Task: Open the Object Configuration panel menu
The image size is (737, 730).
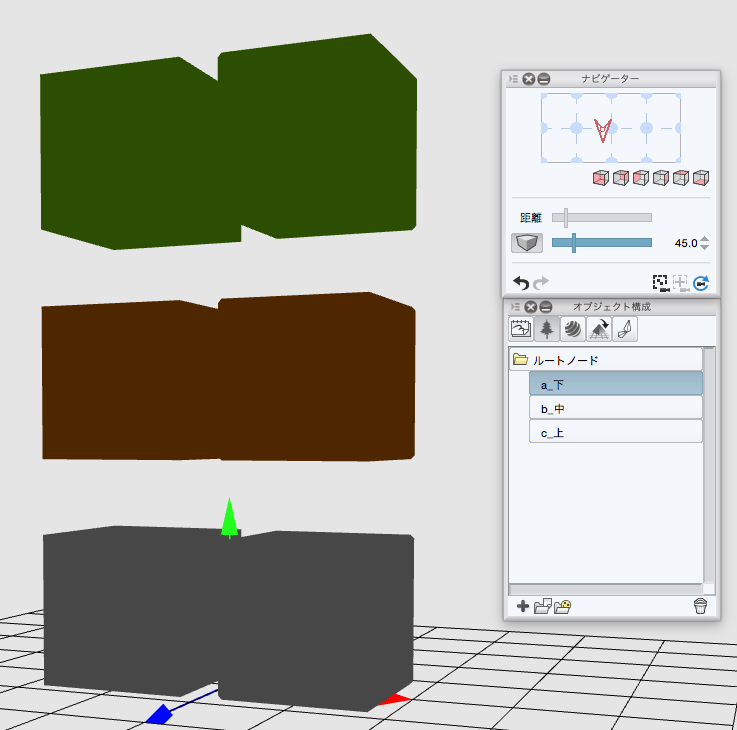Action: 513,307
